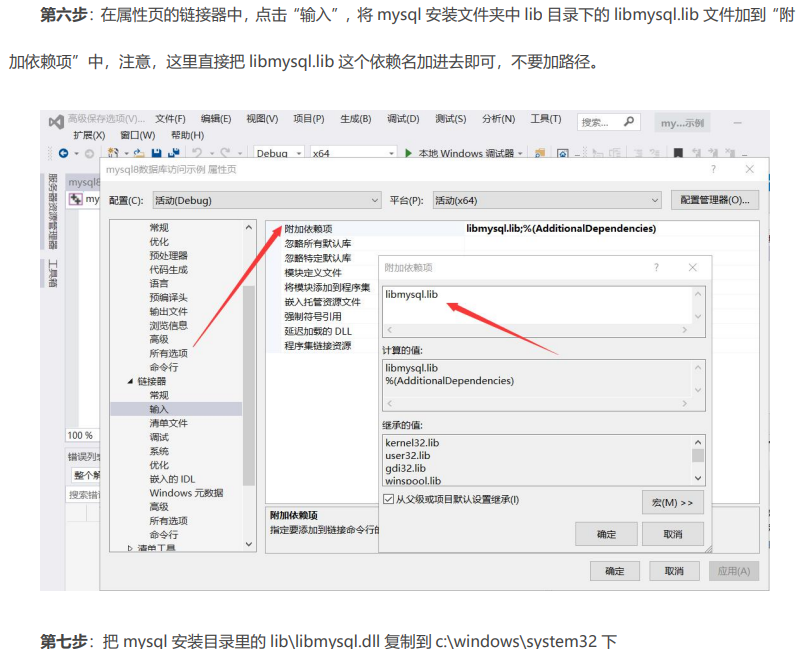
Task: Select 预处理器 in the property tree
Action: coord(168,255)
